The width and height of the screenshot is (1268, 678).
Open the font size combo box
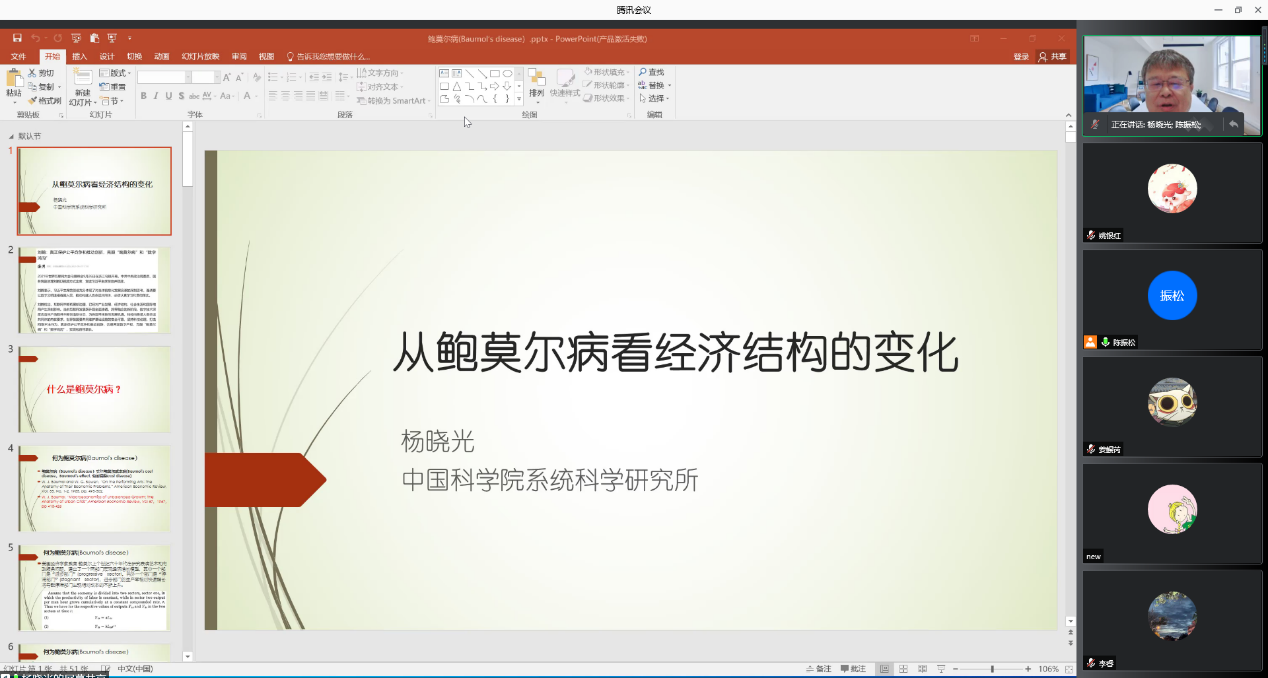coord(205,77)
